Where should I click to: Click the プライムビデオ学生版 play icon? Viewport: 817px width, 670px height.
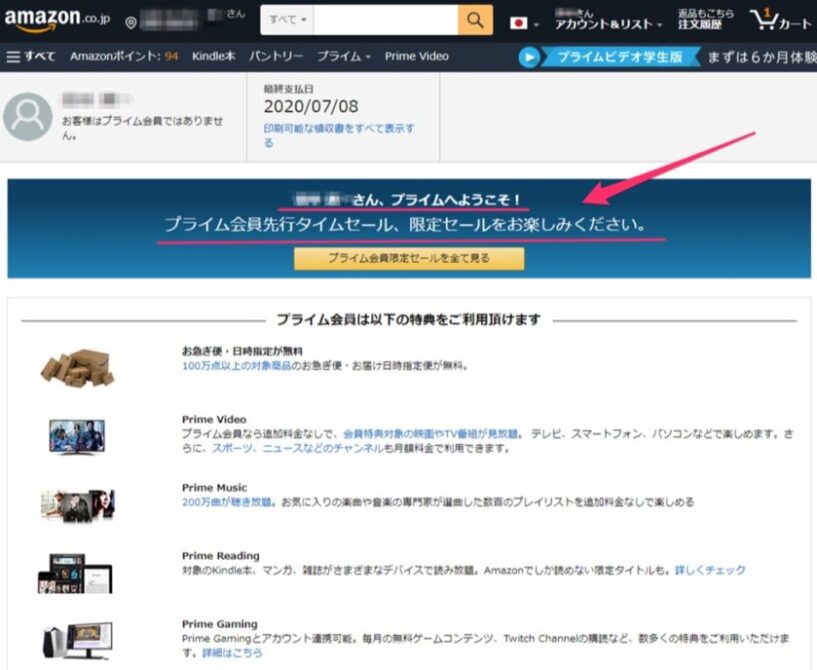[x=529, y=57]
